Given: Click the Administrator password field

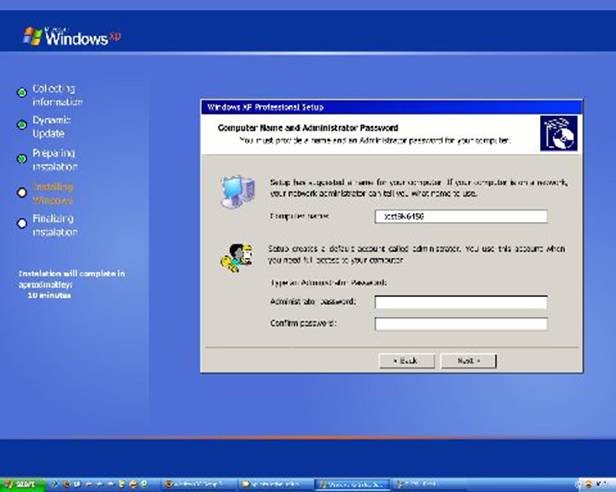Looking at the screenshot, I should [x=461, y=302].
